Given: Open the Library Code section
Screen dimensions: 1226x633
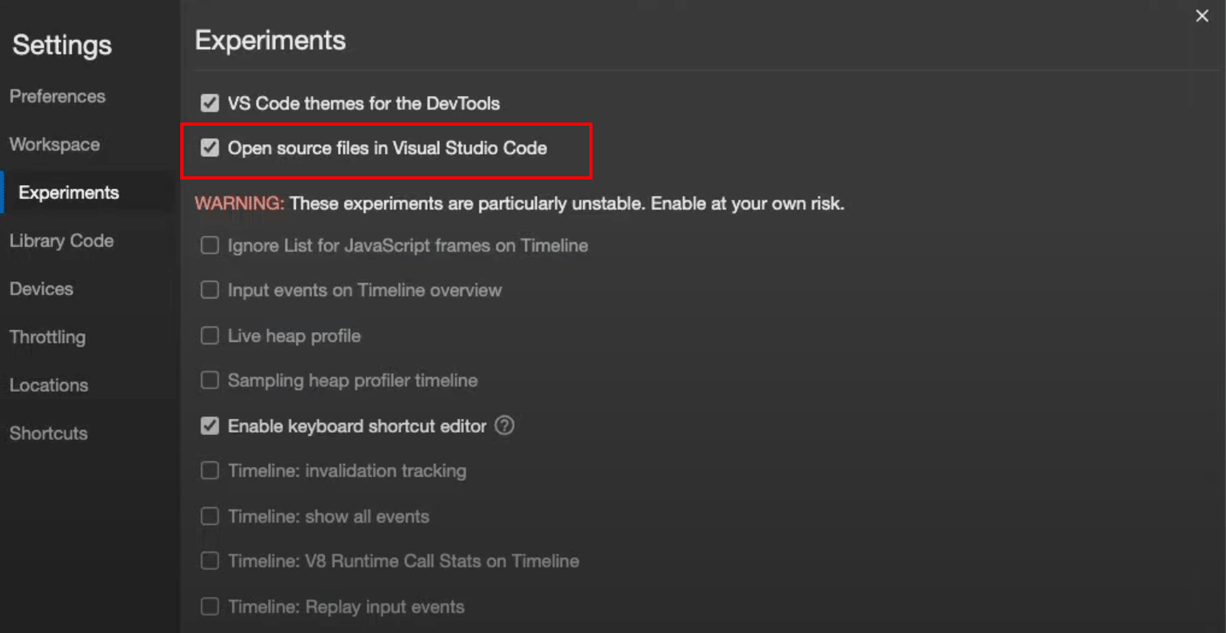Looking at the screenshot, I should pos(61,240).
